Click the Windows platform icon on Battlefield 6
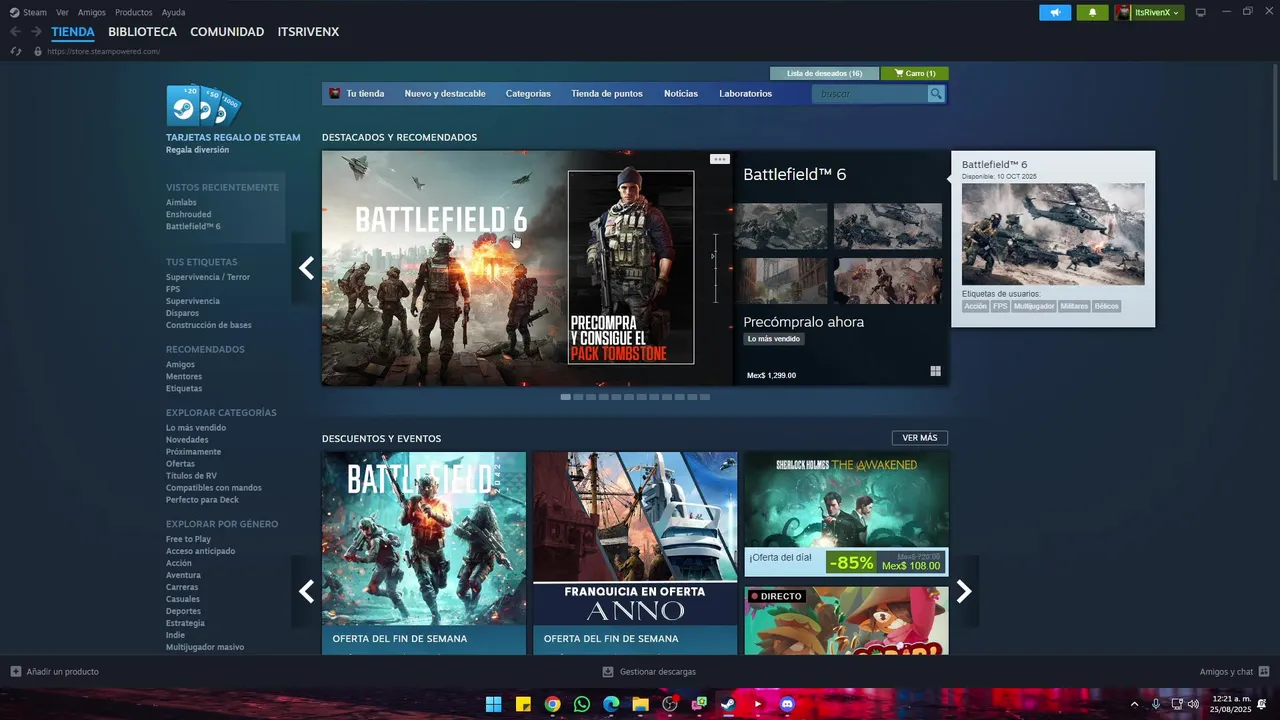This screenshot has height=720, width=1280. pos(936,371)
